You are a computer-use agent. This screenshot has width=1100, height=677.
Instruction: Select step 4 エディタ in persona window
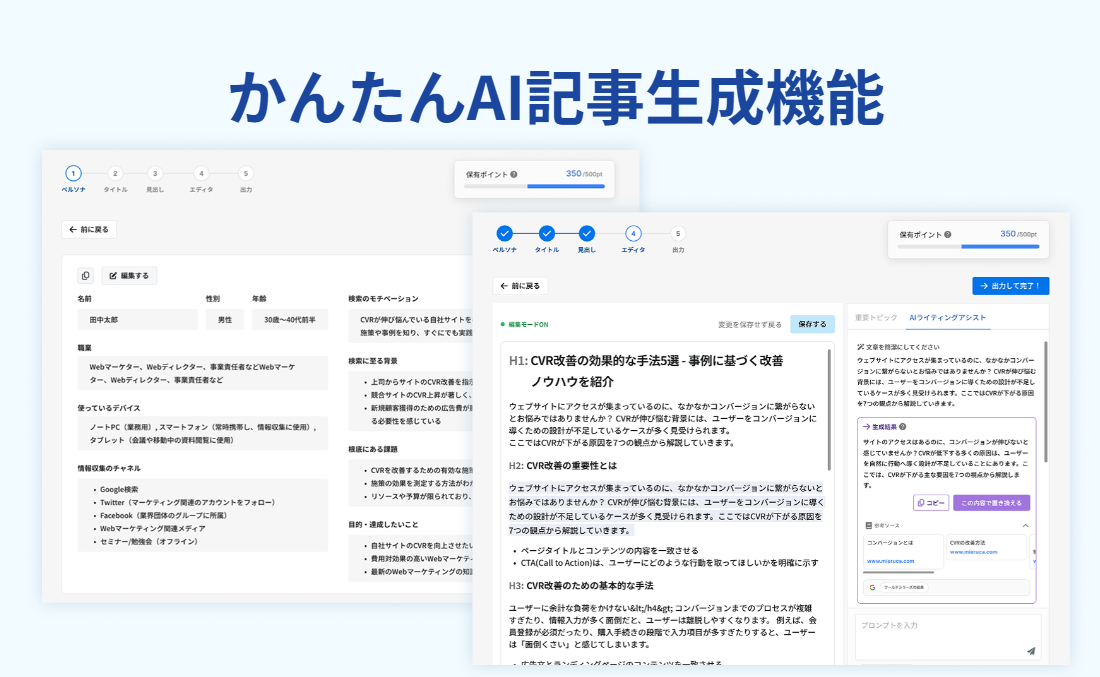[201, 173]
